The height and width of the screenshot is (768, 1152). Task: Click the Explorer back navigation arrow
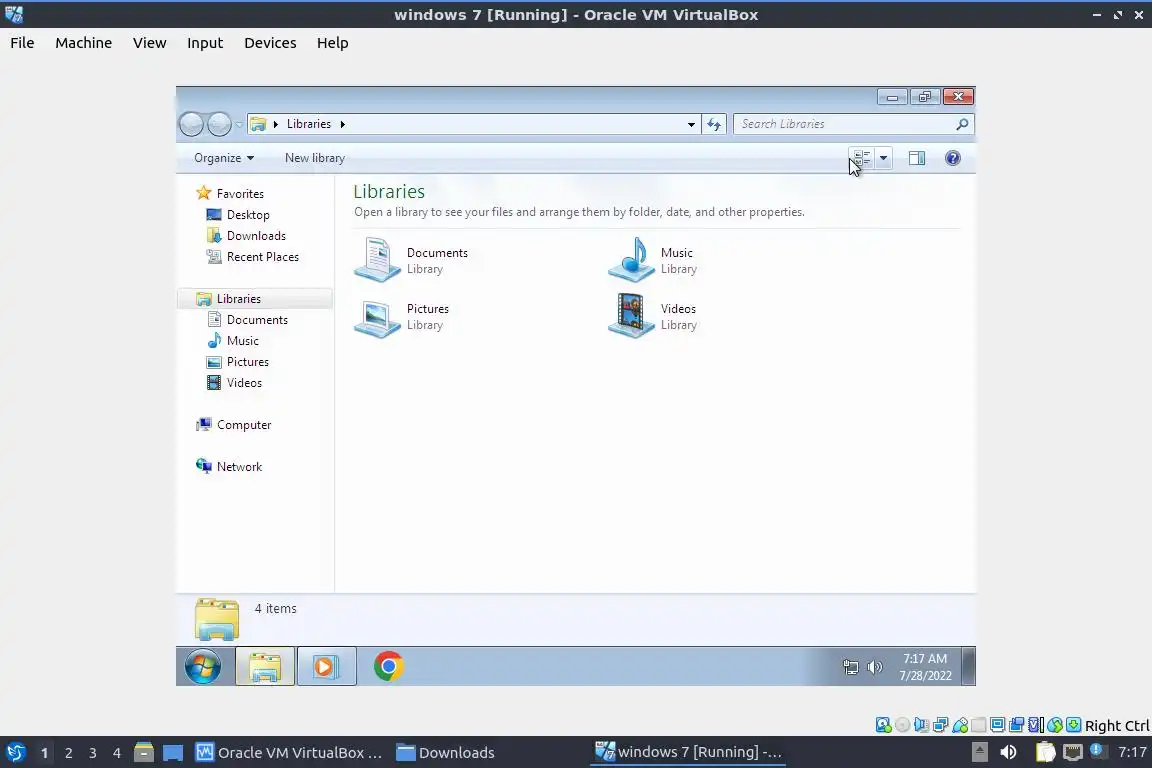point(192,124)
